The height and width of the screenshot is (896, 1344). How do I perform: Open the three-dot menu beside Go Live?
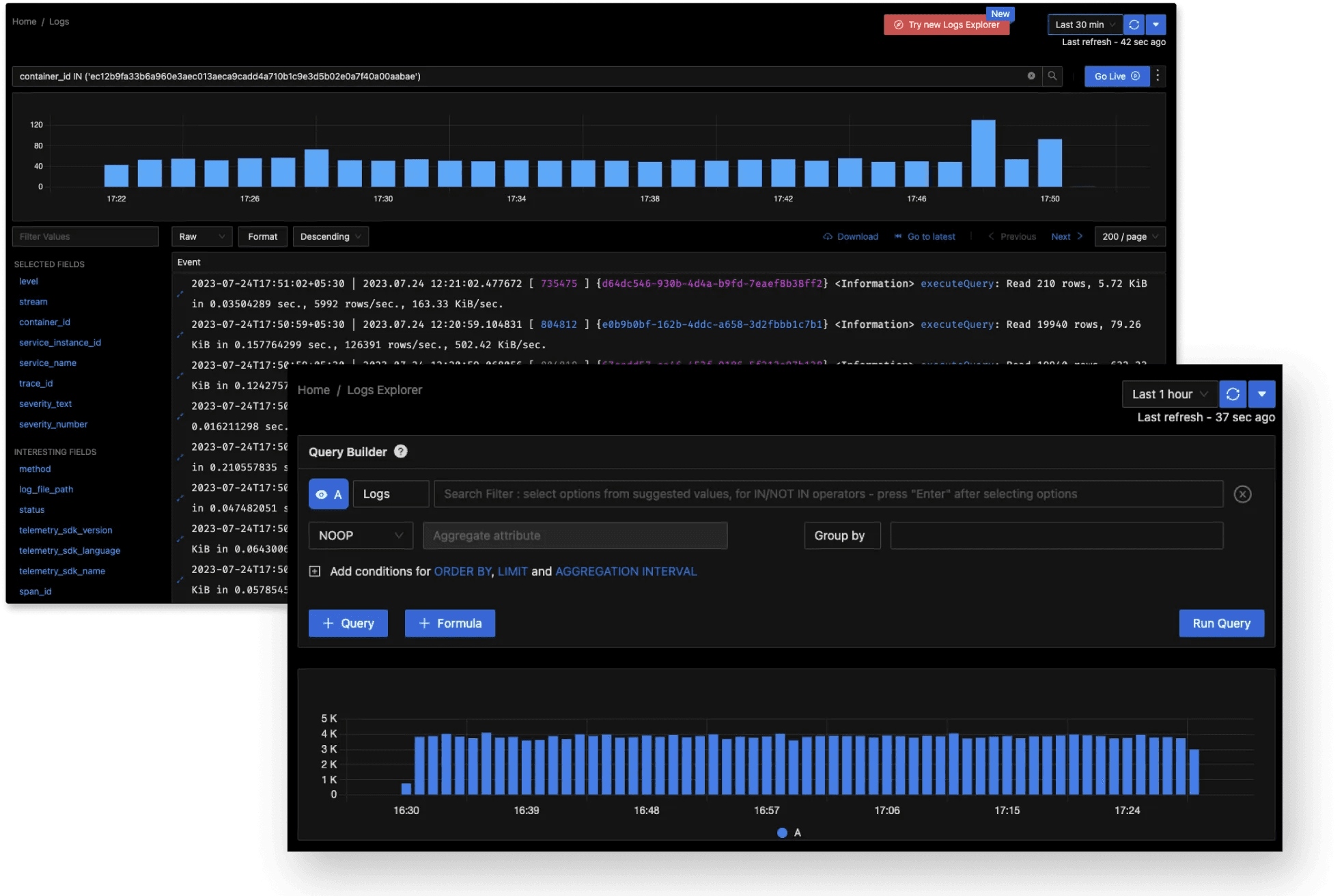[x=1158, y=76]
